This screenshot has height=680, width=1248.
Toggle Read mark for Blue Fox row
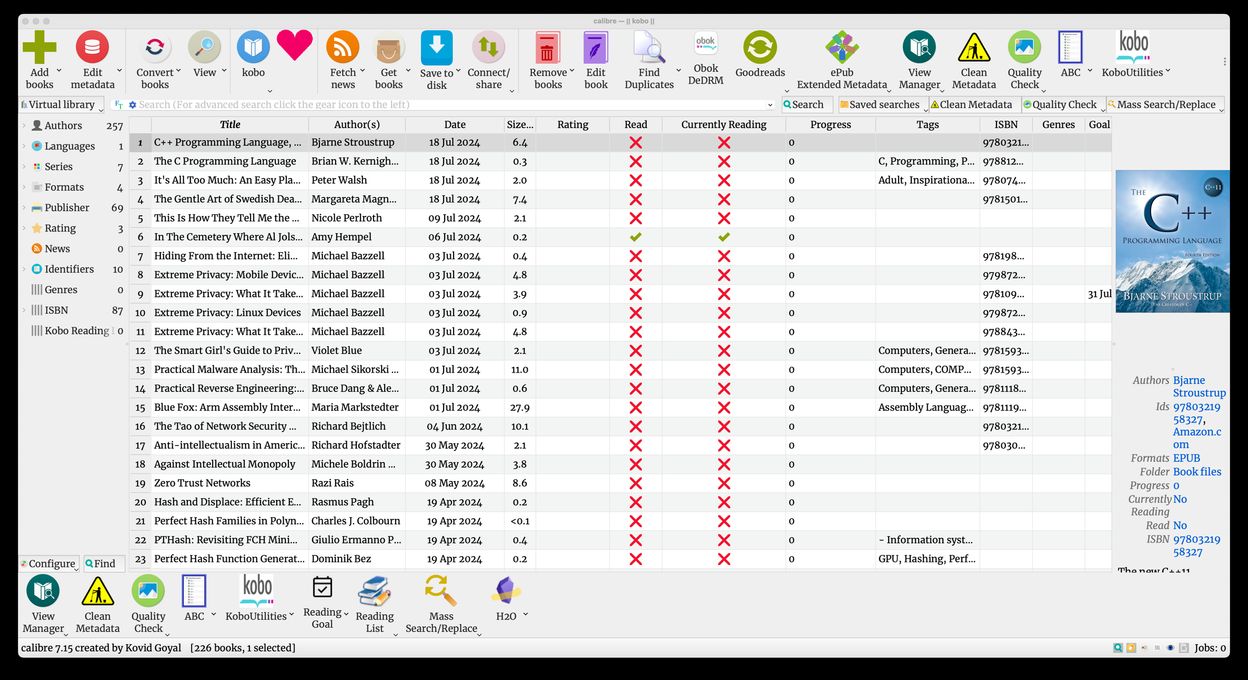635,407
